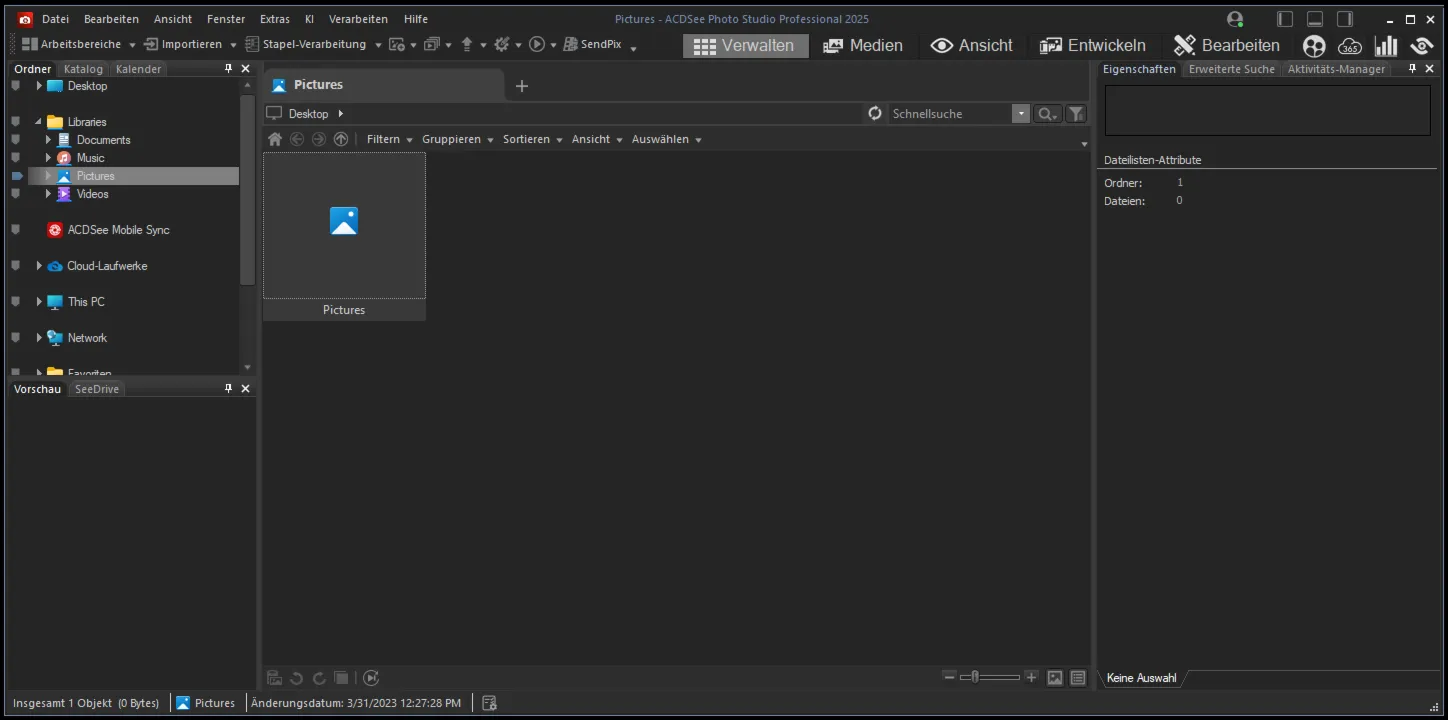
Task: Toggle the bottom panel layout icon
Action: click(1315, 19)
